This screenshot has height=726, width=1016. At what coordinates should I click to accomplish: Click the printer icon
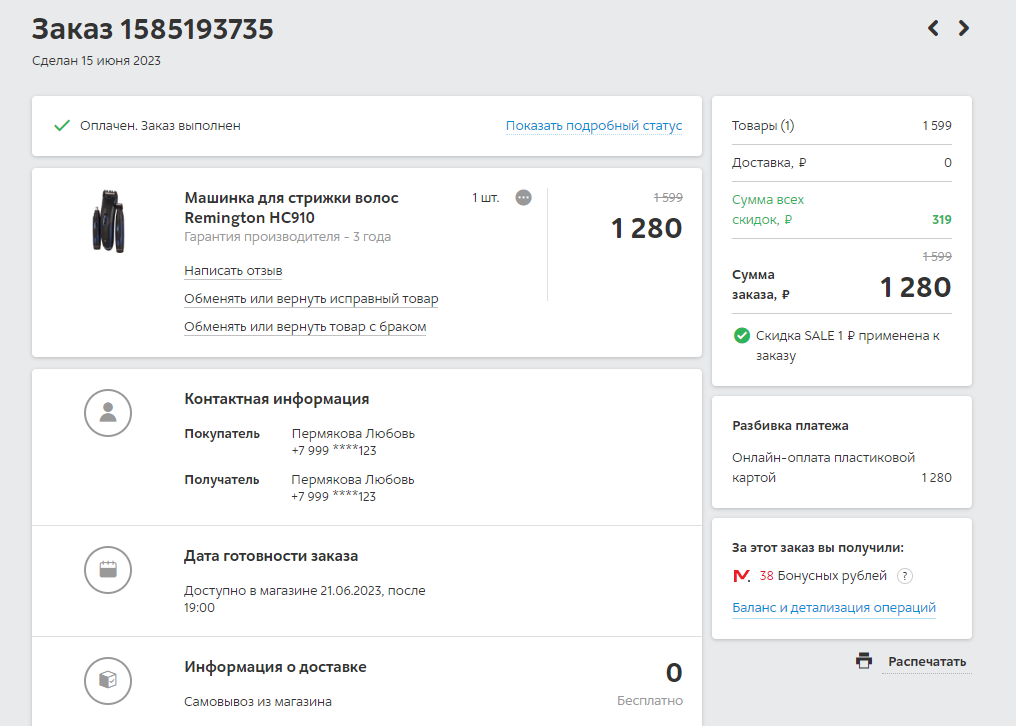(864, 661)
